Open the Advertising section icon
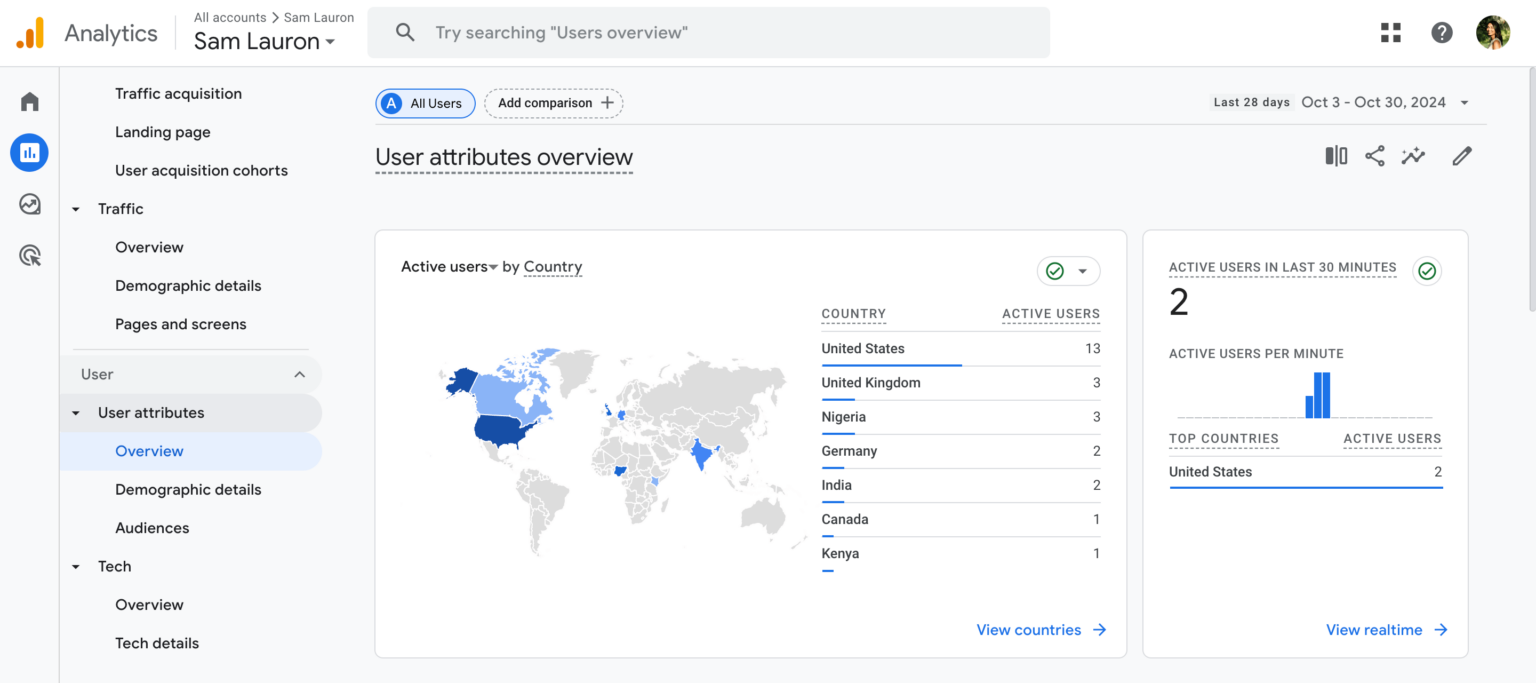The width and height of the screenshot is (1536, 683). (29, 255)
